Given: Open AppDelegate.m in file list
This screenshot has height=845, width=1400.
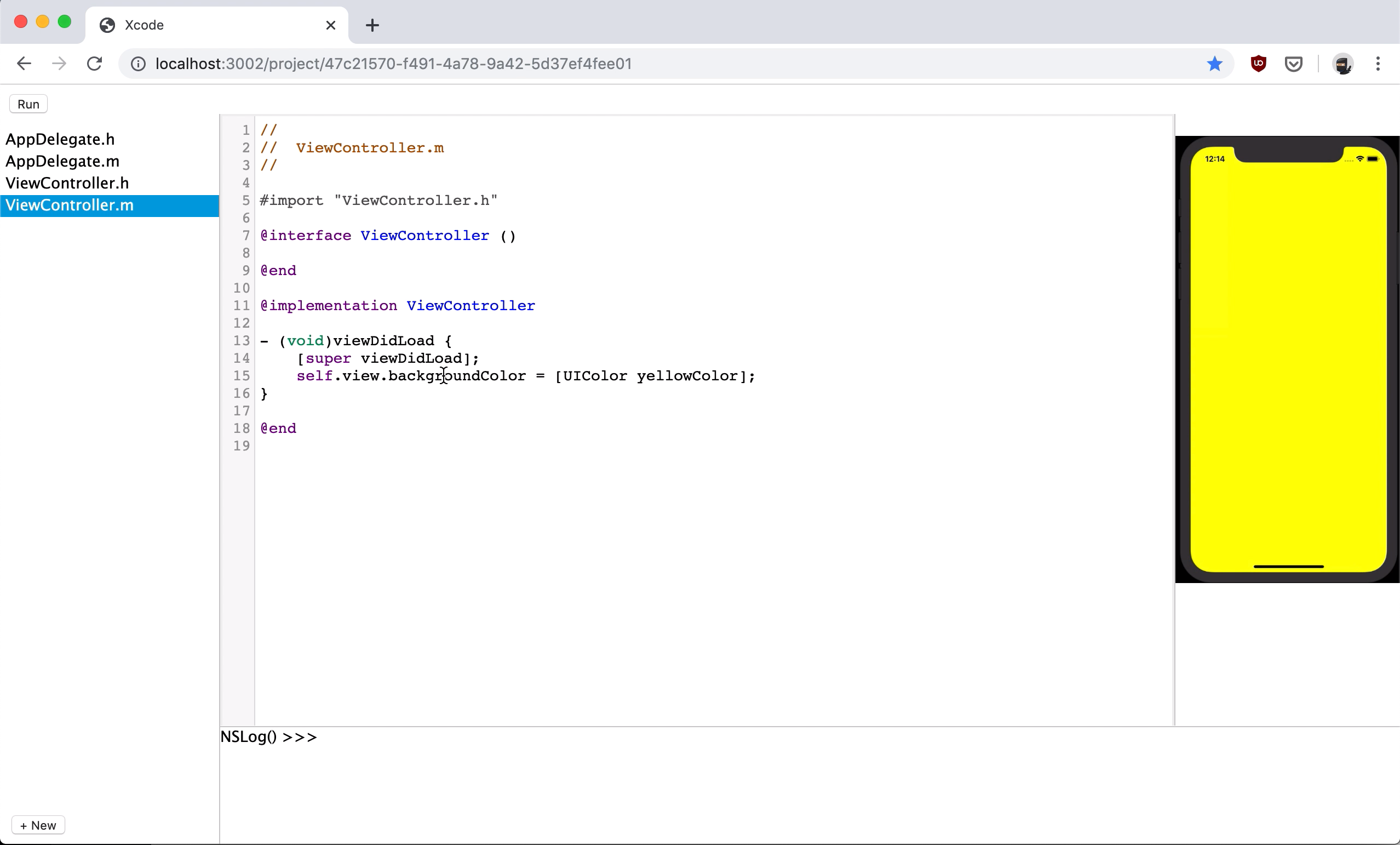Looking at the screenshot, I should point(62,162).
